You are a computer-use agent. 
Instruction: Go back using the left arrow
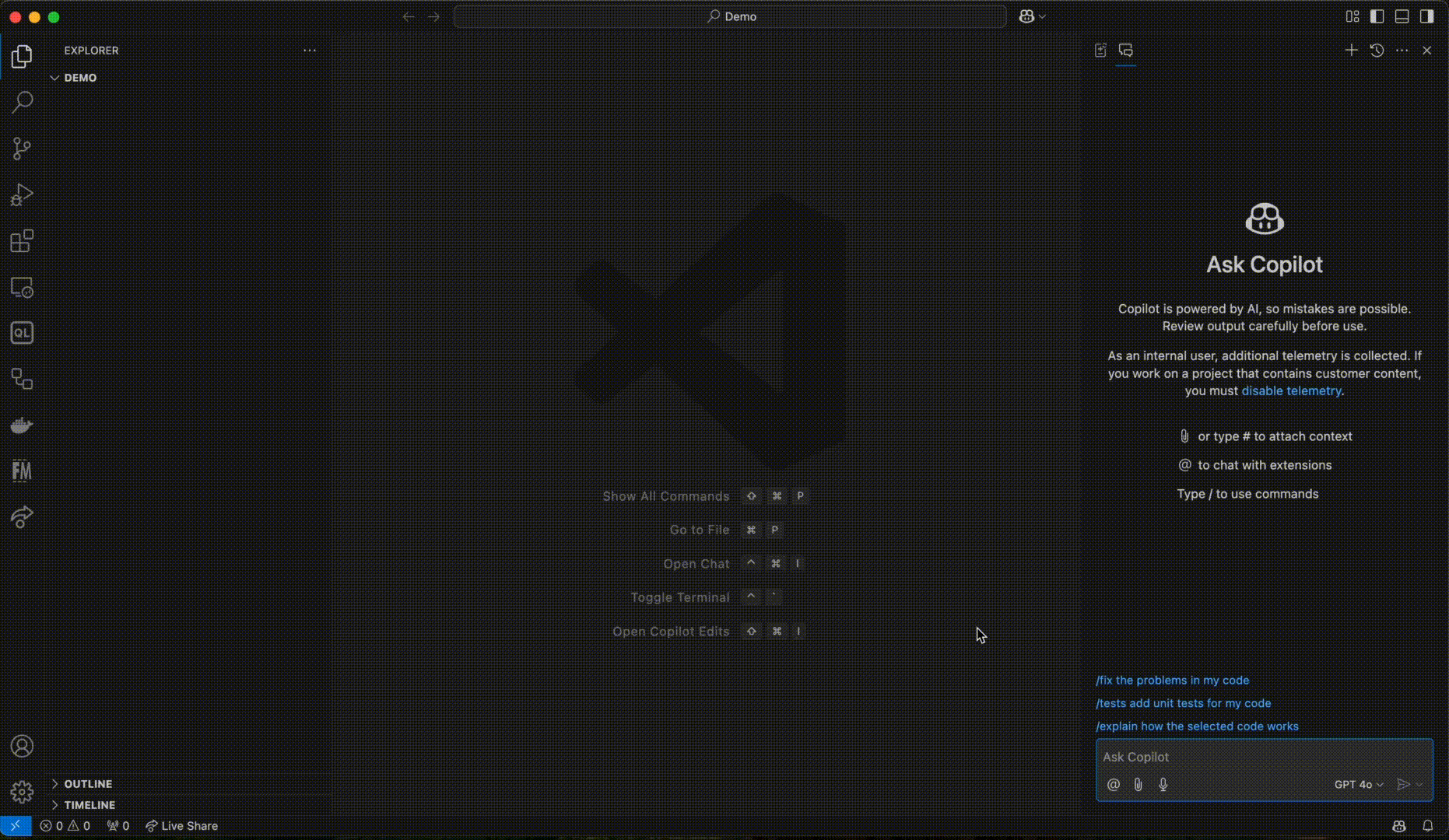409,16
